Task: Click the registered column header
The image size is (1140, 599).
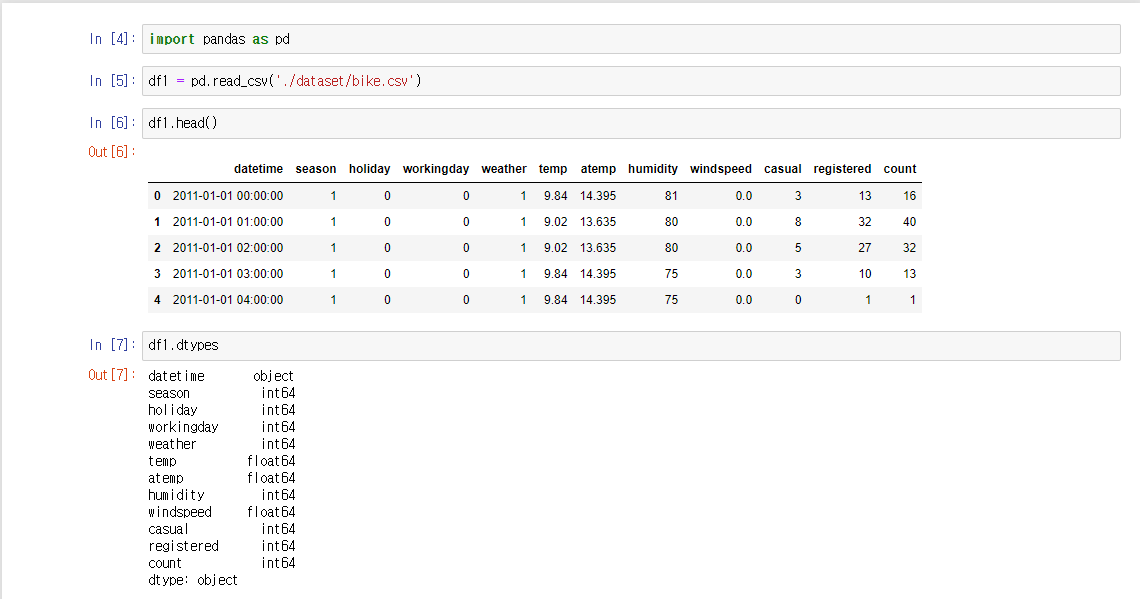Action: point(842,169)
